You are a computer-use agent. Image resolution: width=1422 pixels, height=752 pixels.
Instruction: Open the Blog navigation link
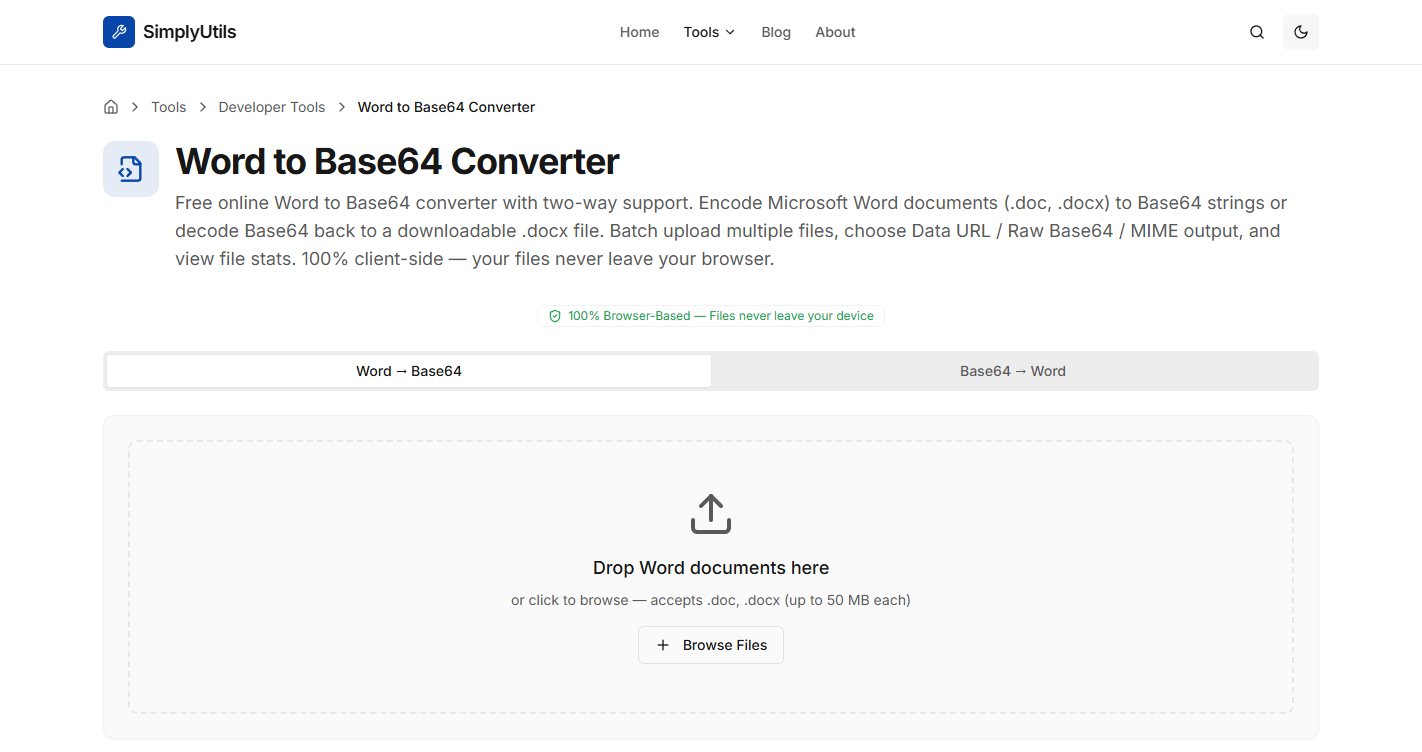click(776, 32)
